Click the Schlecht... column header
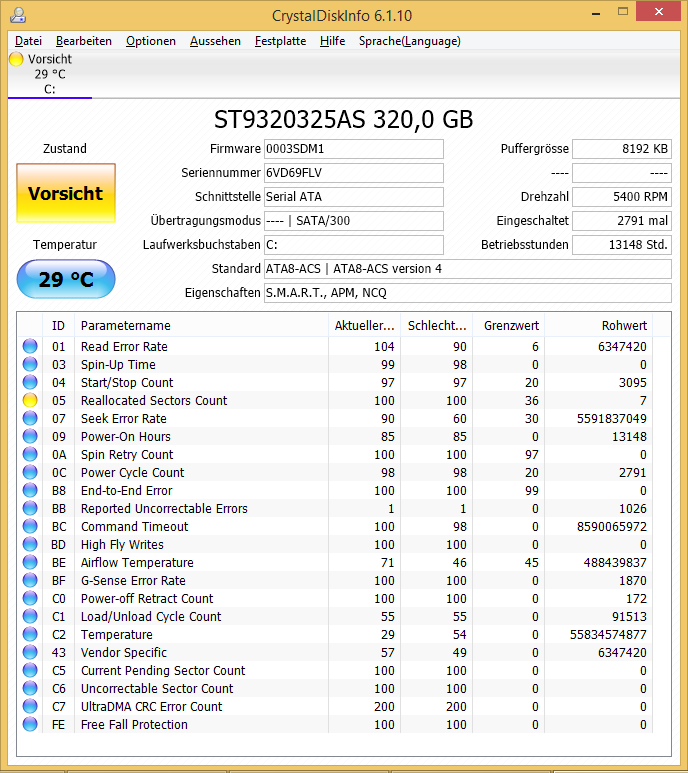This screenshot has height=773, width=688. click(x=437, y=325)
